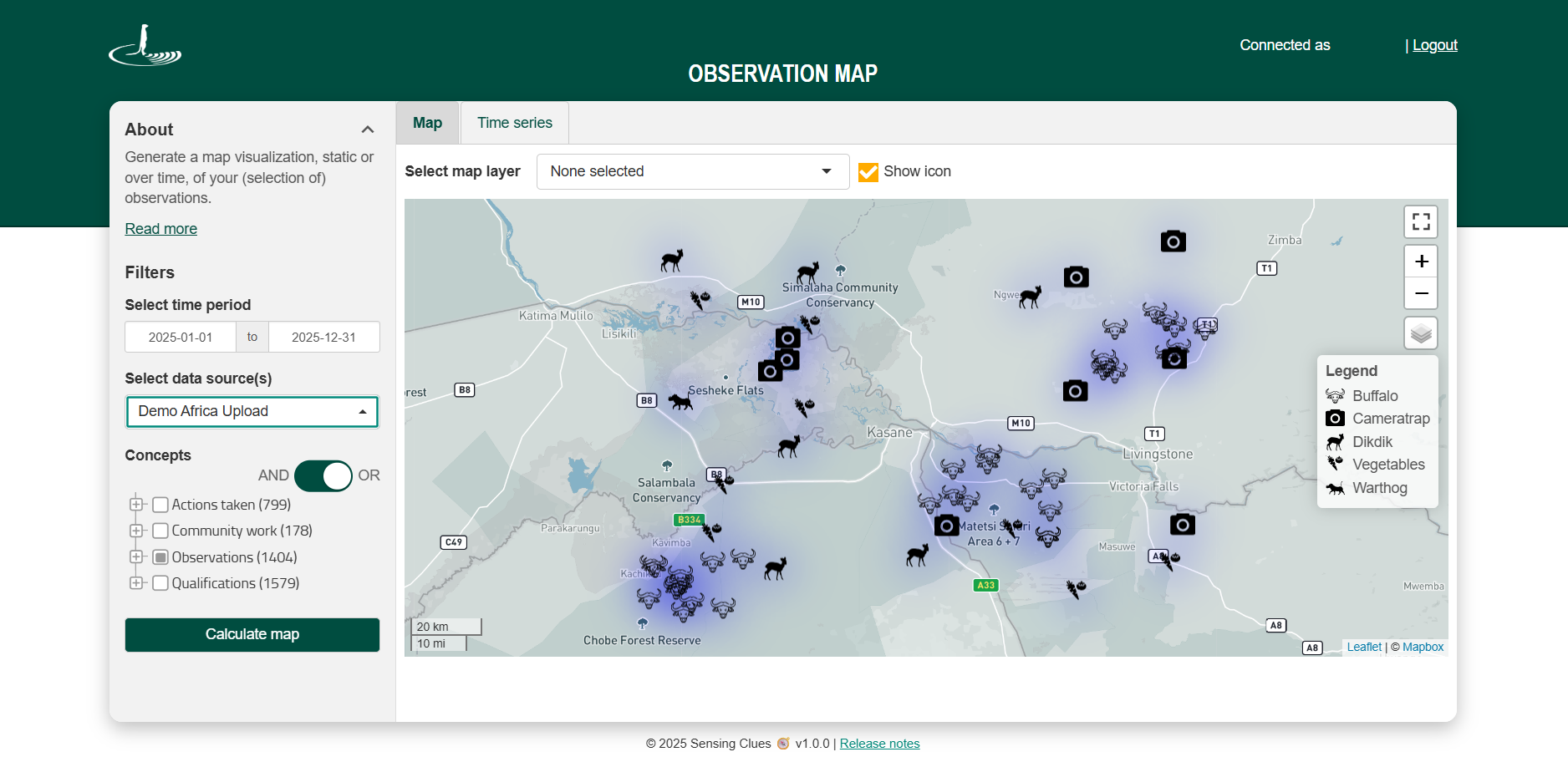
Task: Click dikdik marker near Katima Mulilo road
Action: 672,261
